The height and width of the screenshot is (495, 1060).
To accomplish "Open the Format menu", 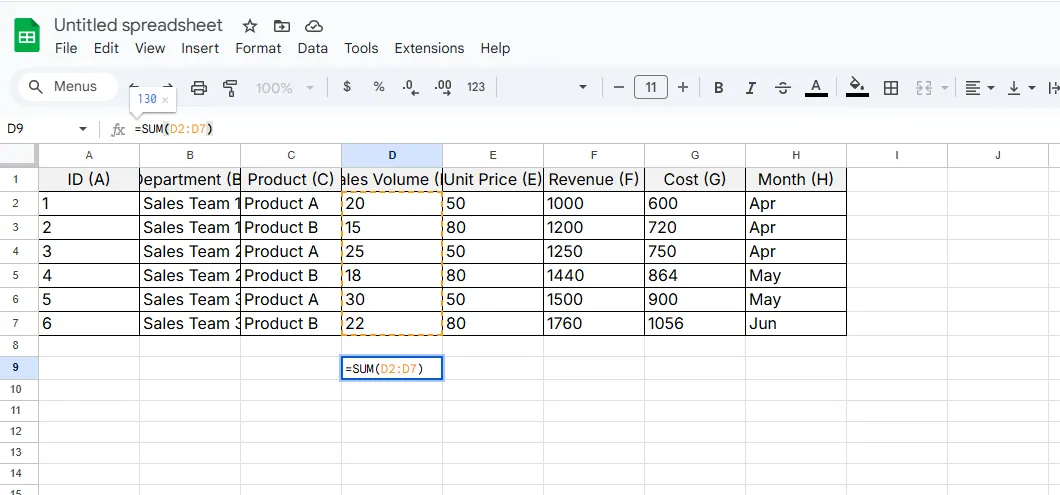I will click(x=258, y=48).
